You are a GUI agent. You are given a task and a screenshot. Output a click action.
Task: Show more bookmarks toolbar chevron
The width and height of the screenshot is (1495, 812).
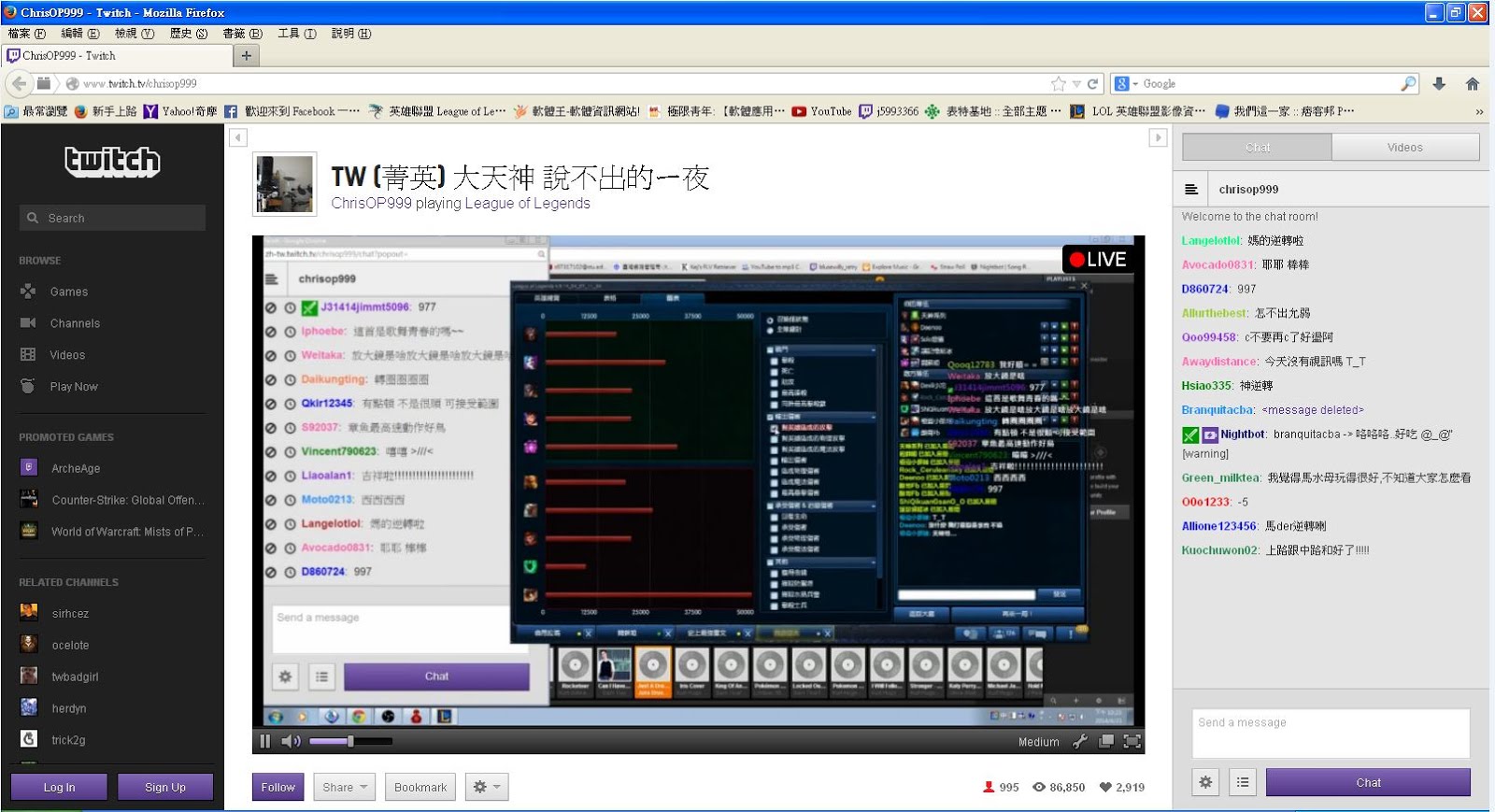(x=1479, y=111)
